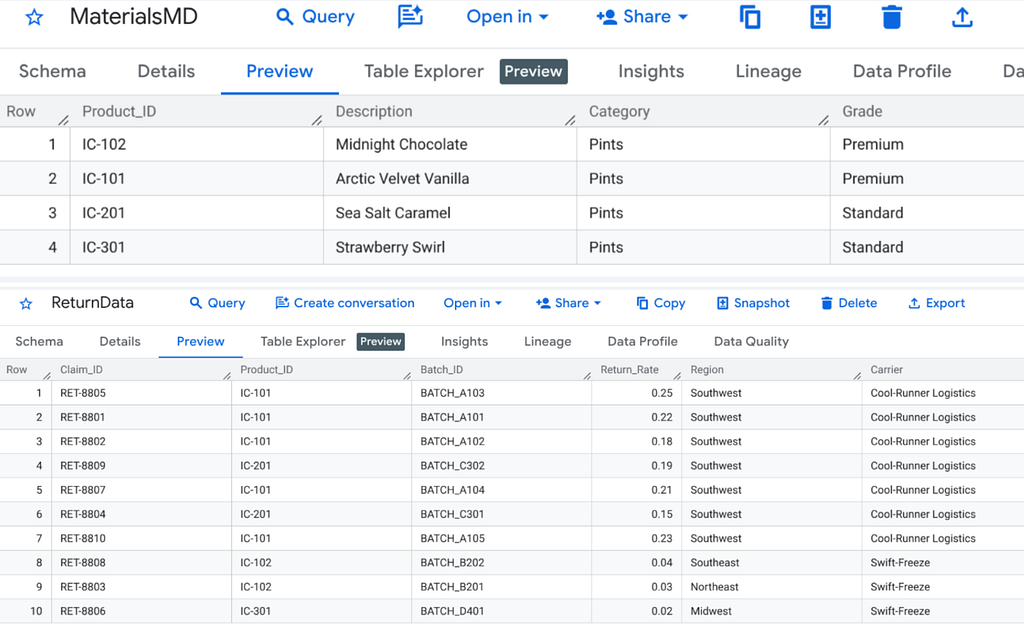Open the MaterialsMD 'Open in' dropdown

click(x=507, y=16)
